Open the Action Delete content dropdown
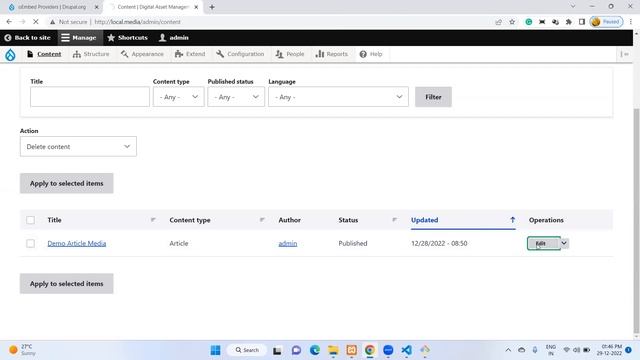640x360 pixels. click(x=78, y=147)
